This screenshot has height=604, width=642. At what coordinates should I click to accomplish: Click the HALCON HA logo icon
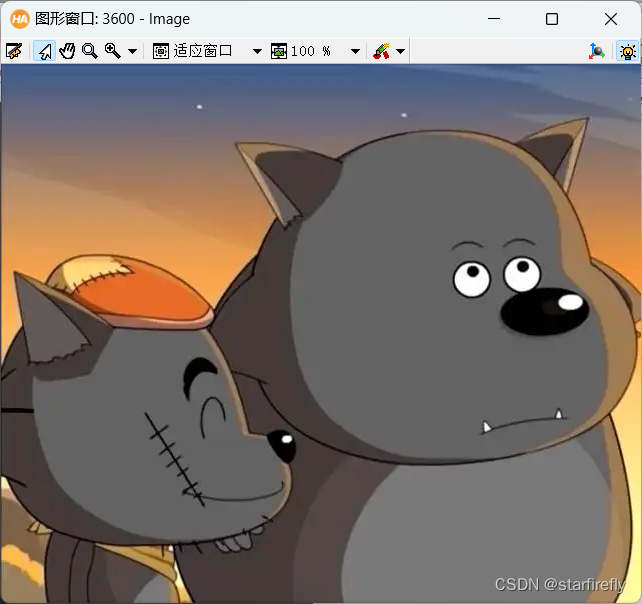tap(19, 19)
